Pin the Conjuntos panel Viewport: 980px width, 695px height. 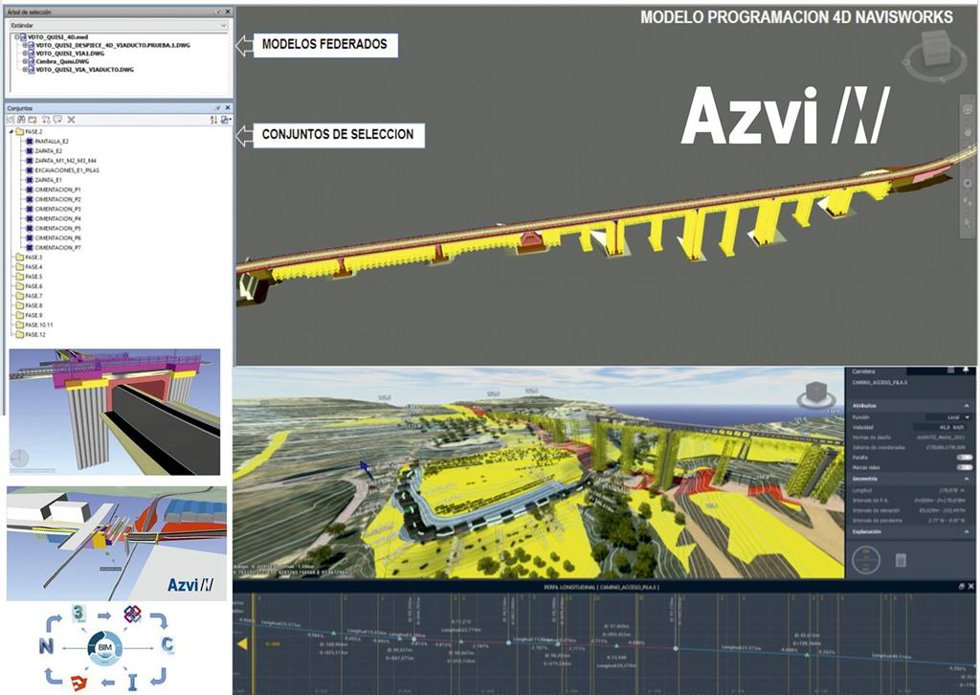[218, 108]
